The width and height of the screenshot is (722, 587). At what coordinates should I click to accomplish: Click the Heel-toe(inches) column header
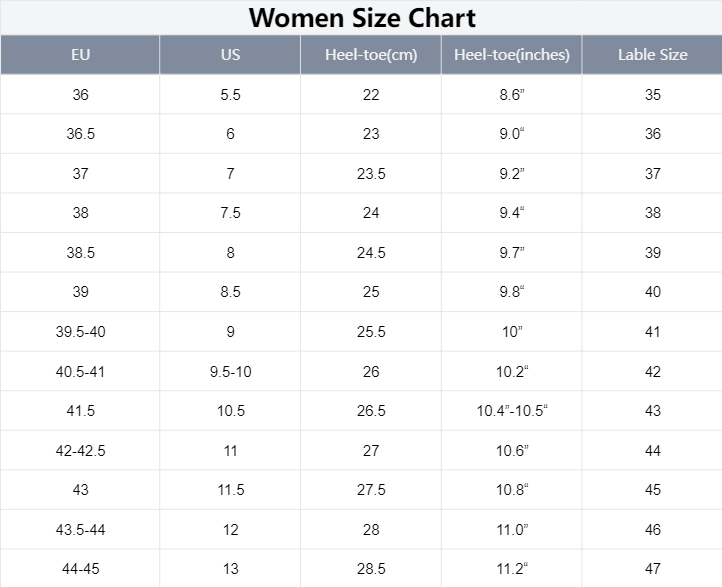coord(512,55)
